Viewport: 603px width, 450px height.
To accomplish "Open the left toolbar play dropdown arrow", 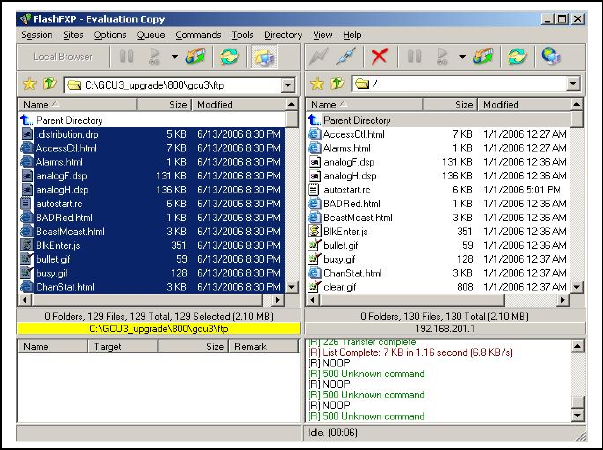I will coord(175,57).
